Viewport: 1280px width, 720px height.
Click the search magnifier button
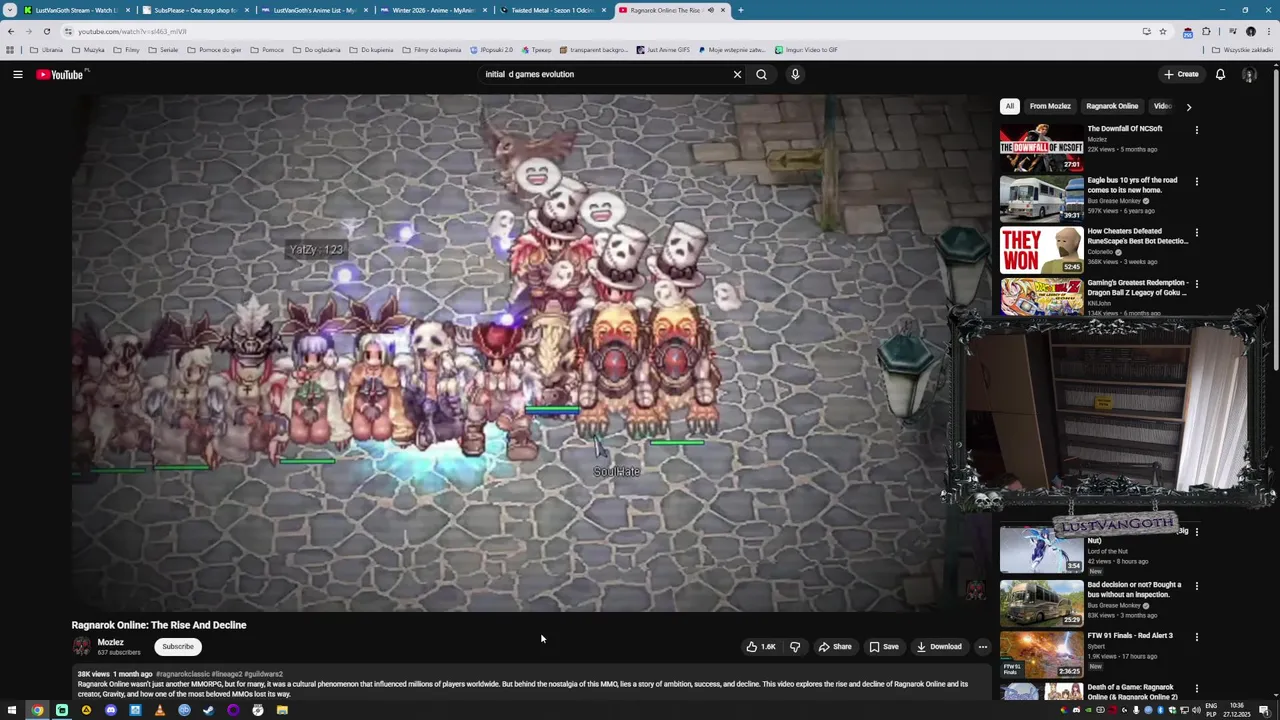click(x=761, y=74)
